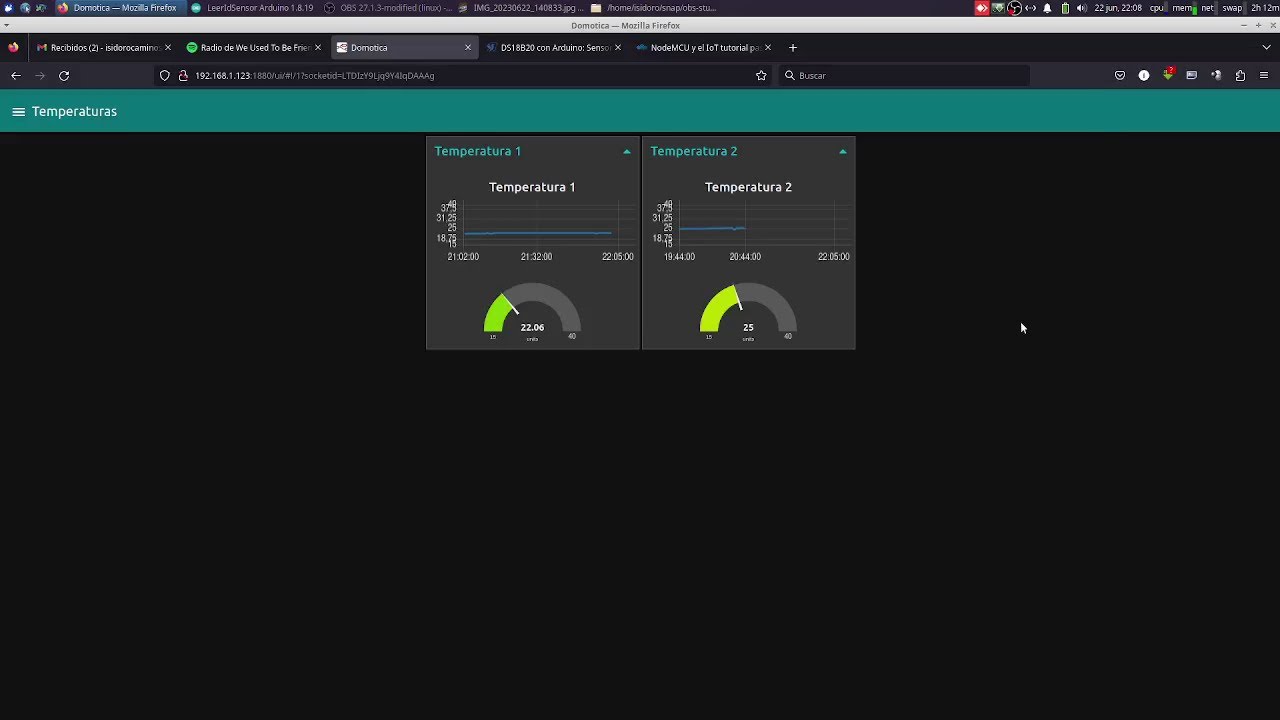Open the downloader extension with red badge

click(x=1168, y=75)
